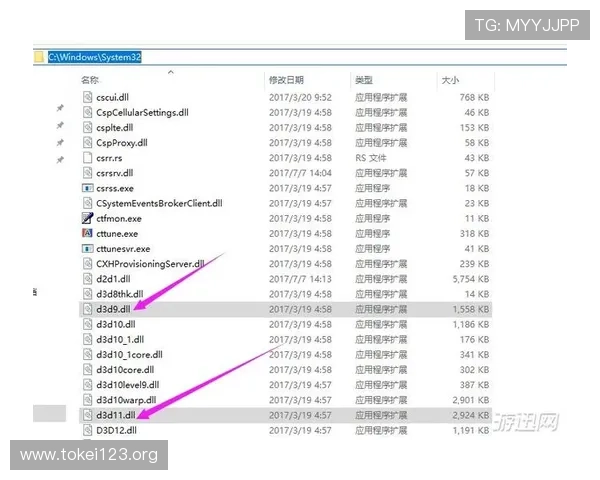Click the D3D12.dll file icon
600x480 pixels.
[x=88, y=430]
